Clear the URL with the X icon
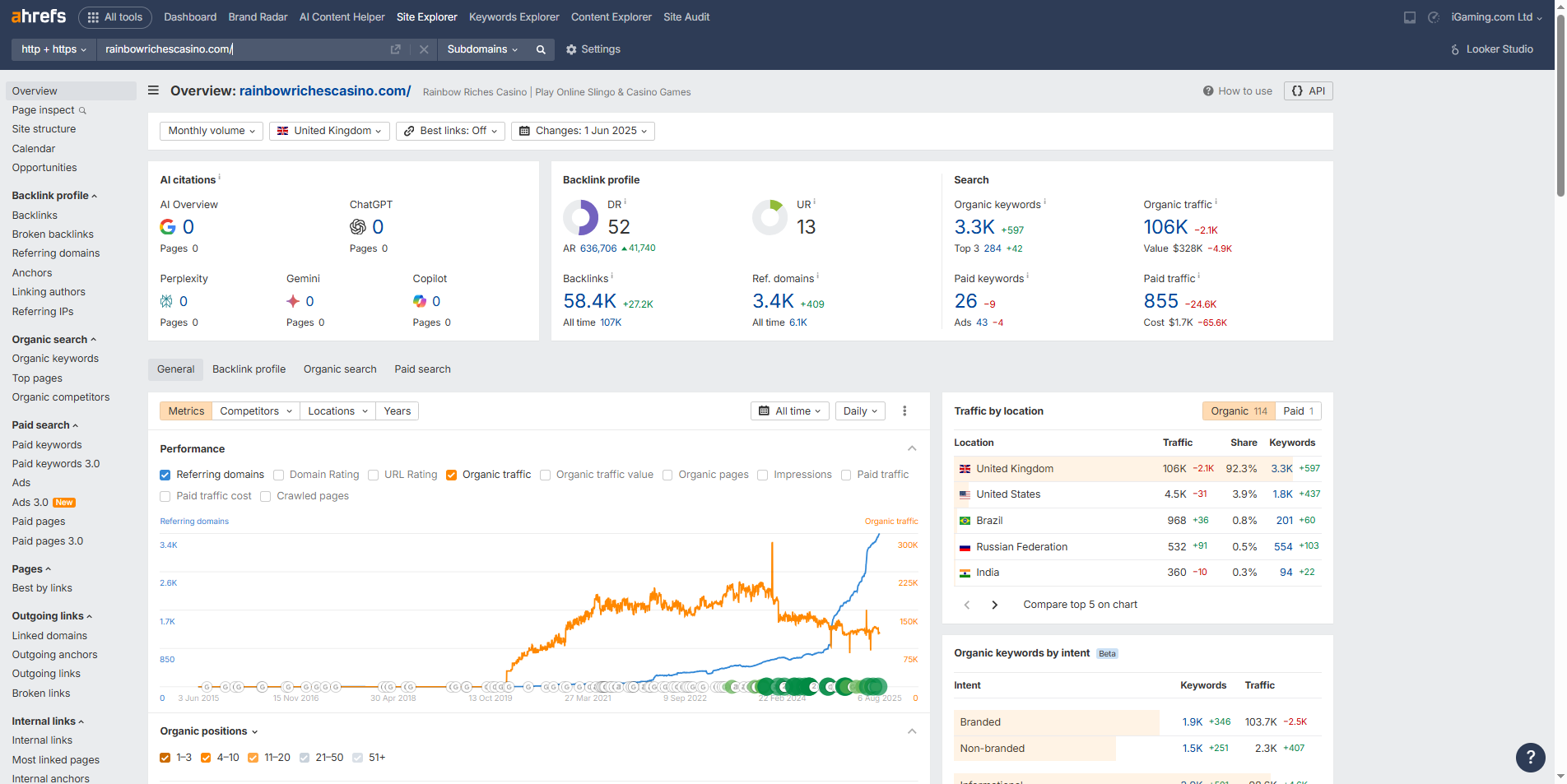Screen dimensions: 1567x784 click(424, 49)
